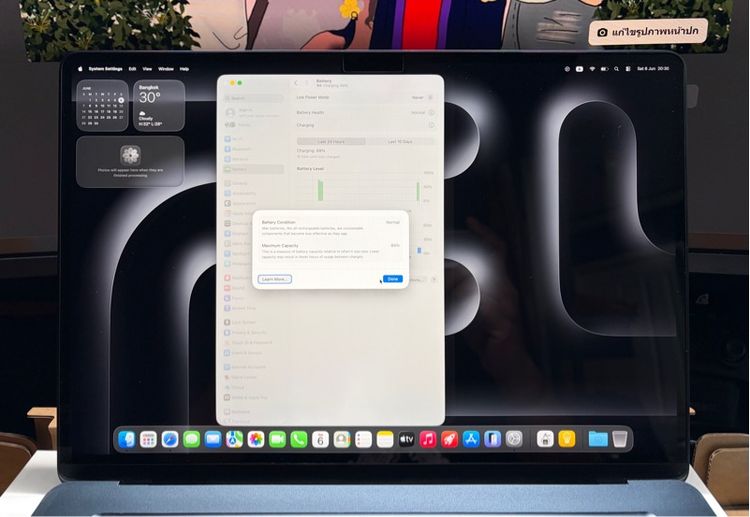The height and width of the screenshot is (517, 750).
Task: Click the Learn More button
Action: click(275, 279)
